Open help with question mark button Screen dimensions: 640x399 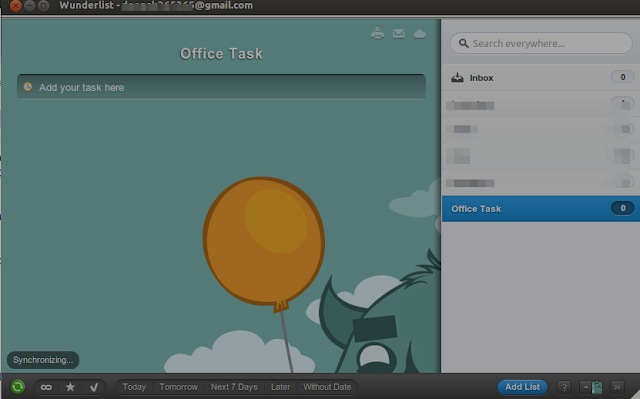[x=564, y=387]
